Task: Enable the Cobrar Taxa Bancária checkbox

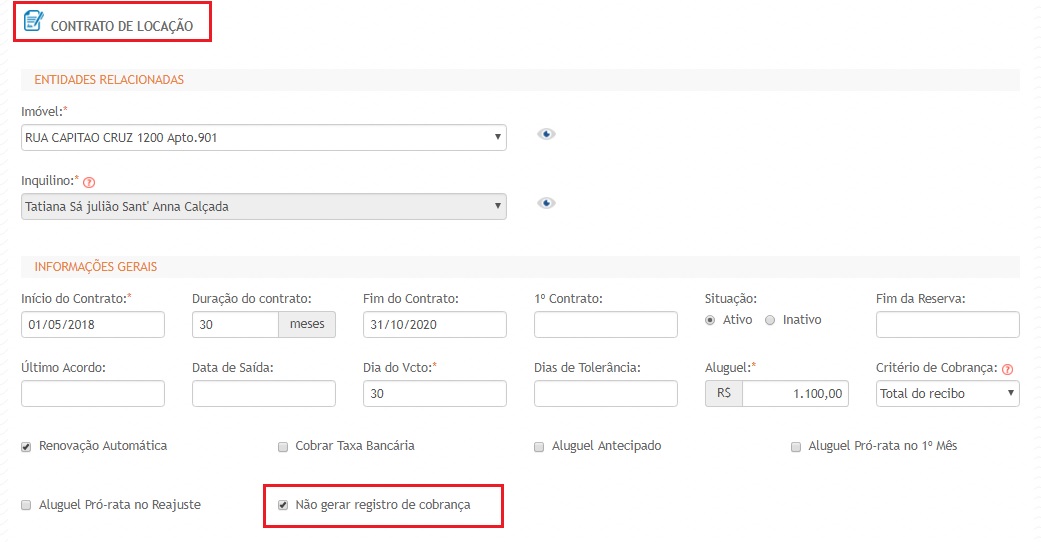Action: (x=284, y=446)
